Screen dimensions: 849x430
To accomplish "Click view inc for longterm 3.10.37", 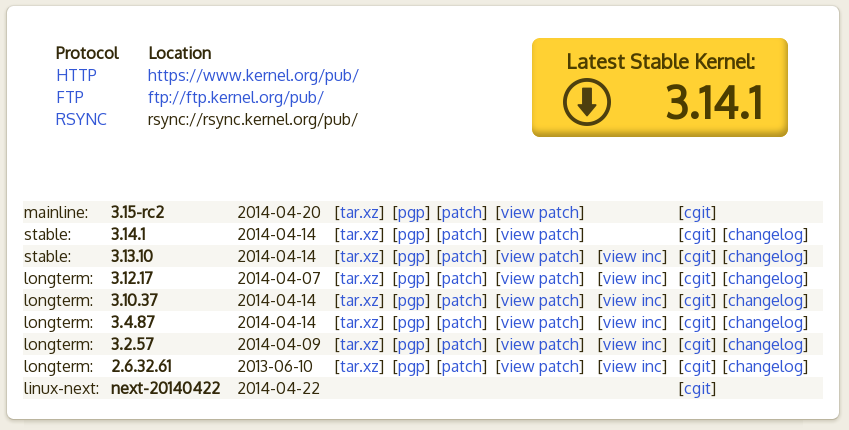I will [x=631, y=300].
